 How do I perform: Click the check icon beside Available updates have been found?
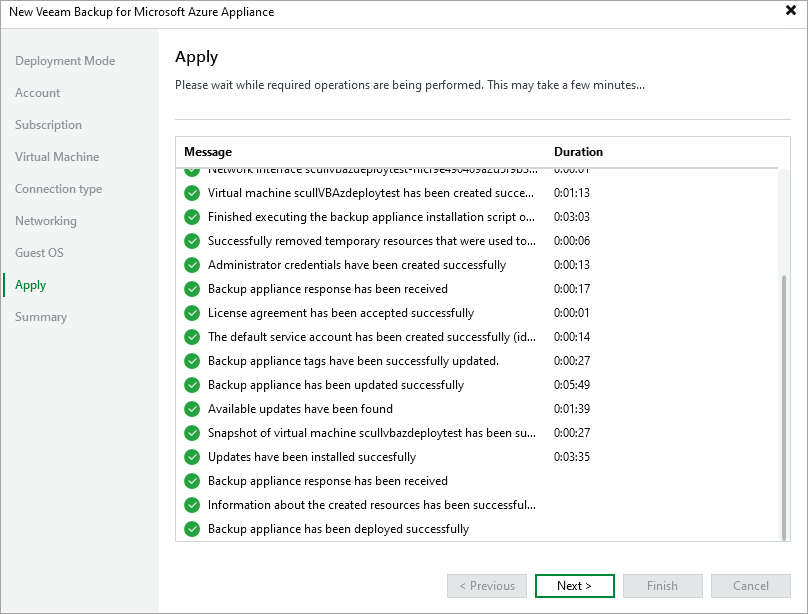pos(192,409)
